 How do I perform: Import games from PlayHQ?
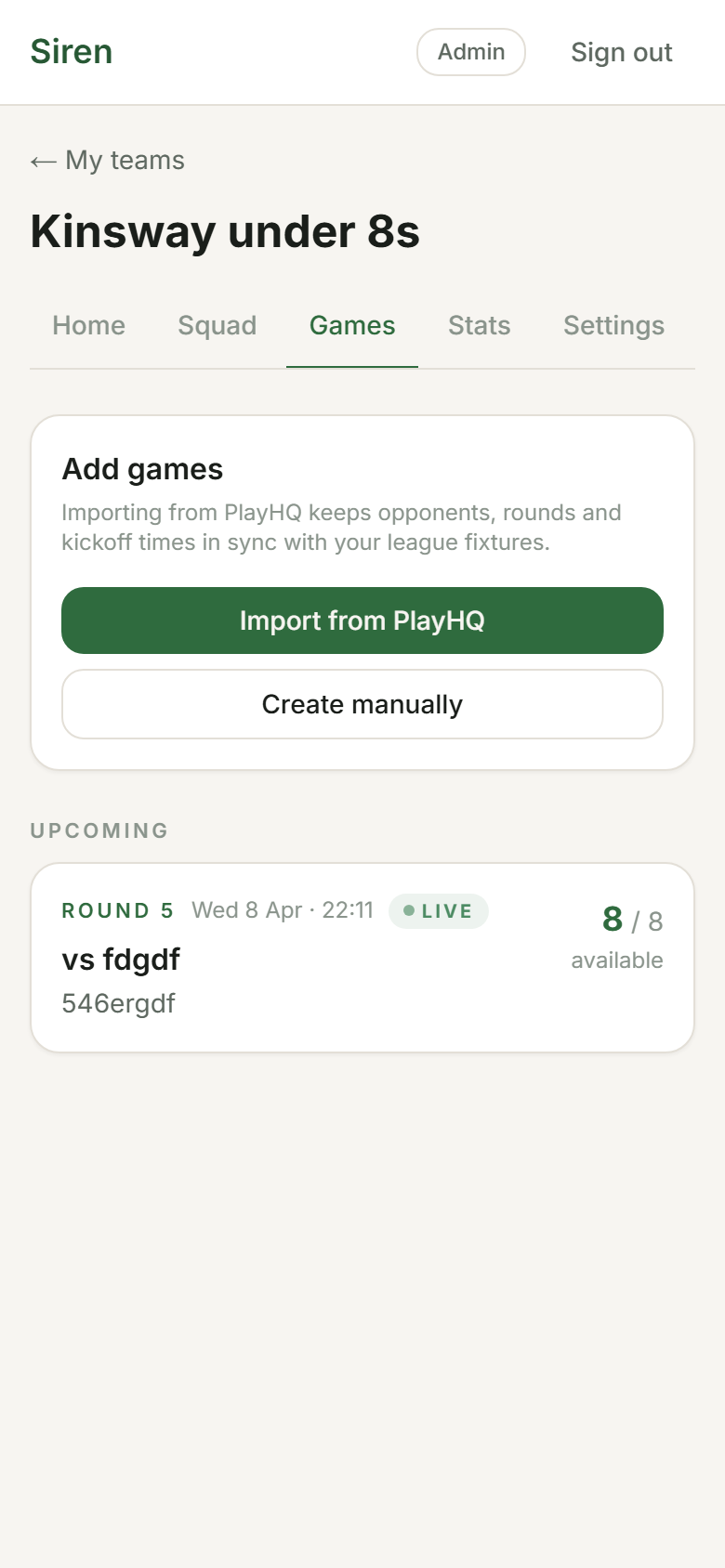pos(362,621)
